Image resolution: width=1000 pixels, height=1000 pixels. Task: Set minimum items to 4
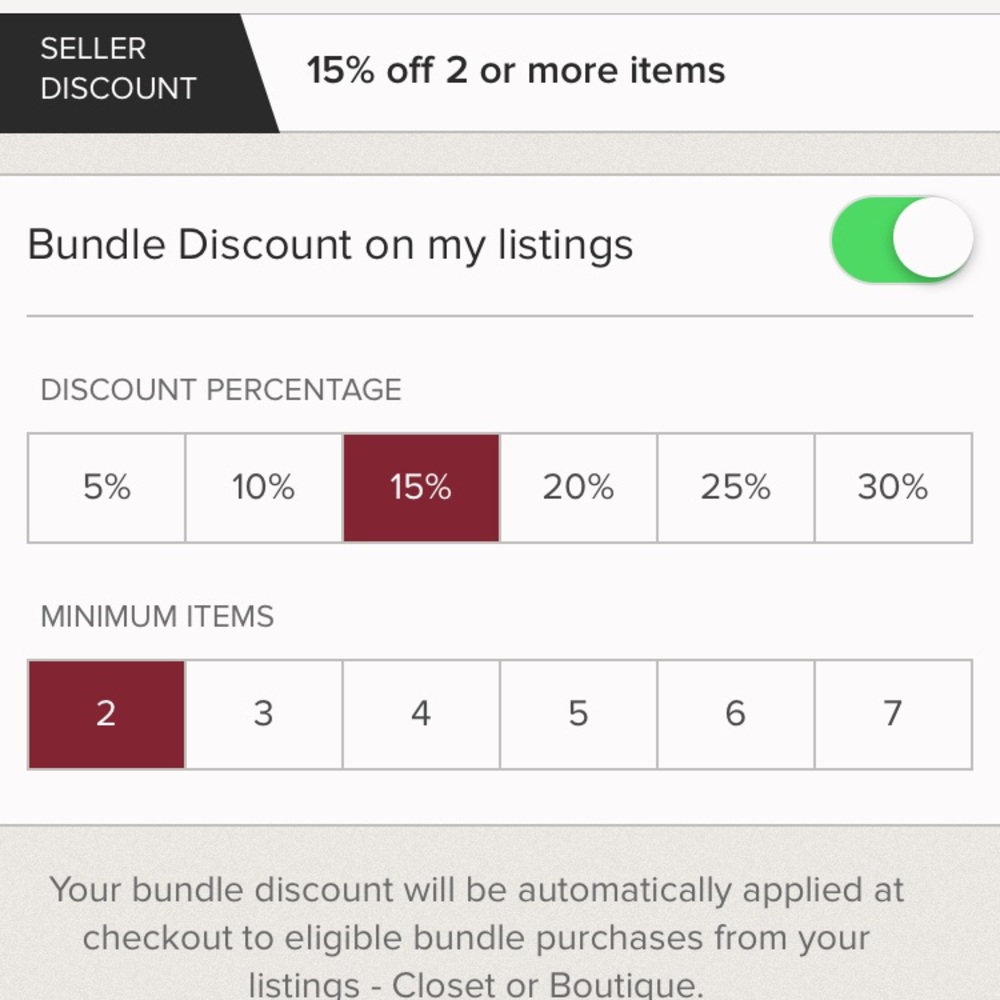[420, 714]
